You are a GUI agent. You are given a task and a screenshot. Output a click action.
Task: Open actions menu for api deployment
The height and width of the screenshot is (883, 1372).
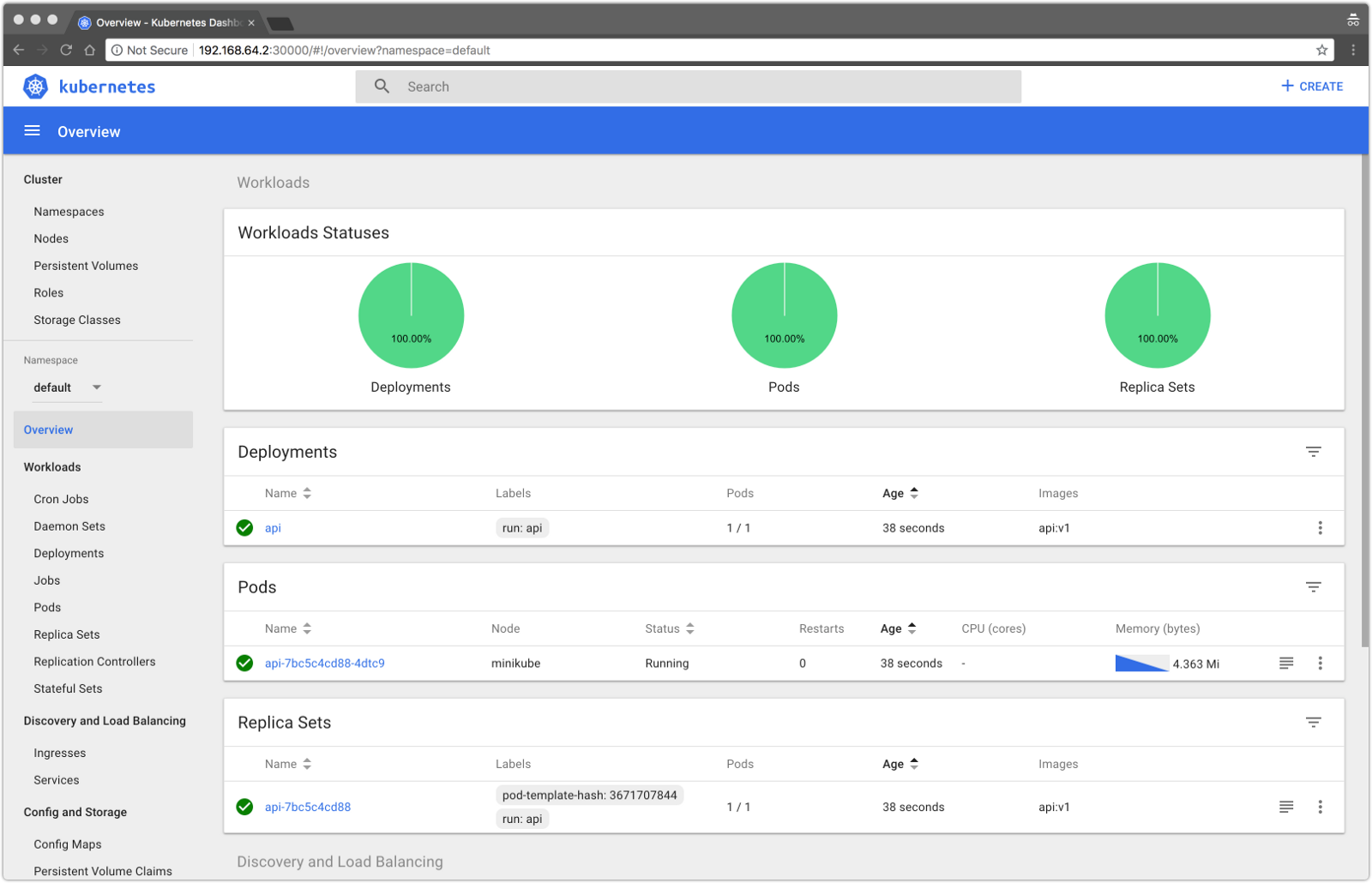pos(1320,528)
